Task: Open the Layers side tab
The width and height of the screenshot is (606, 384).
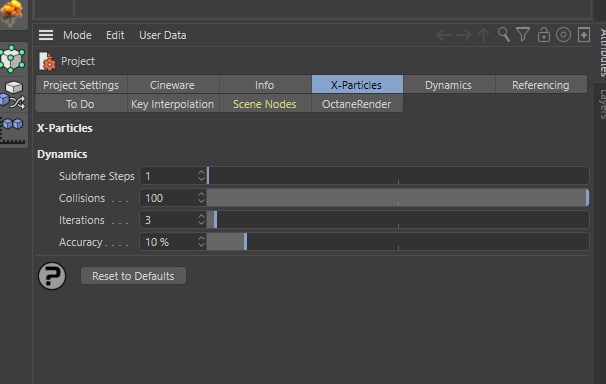Action: pos(601,104)
